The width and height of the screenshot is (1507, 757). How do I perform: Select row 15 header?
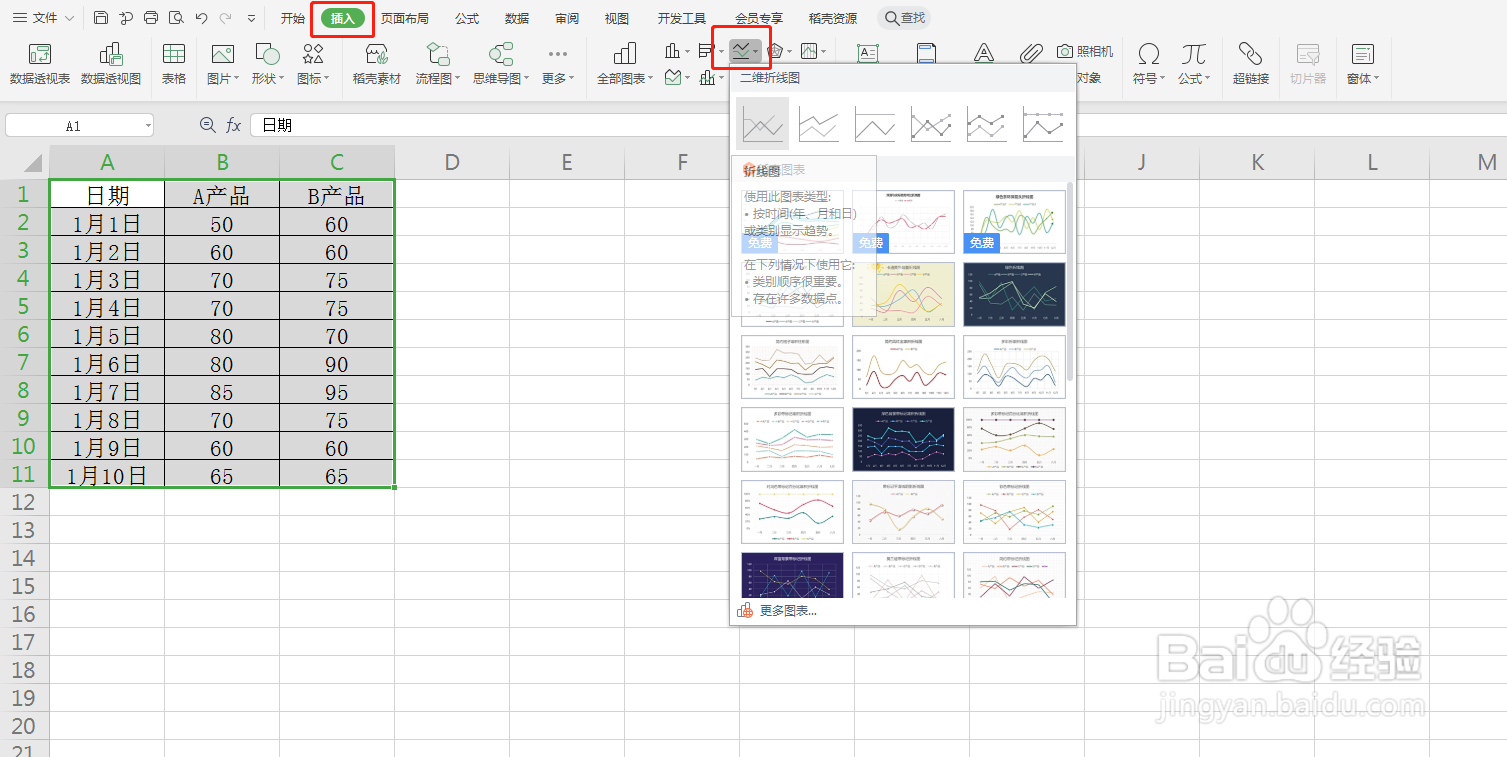24,586
